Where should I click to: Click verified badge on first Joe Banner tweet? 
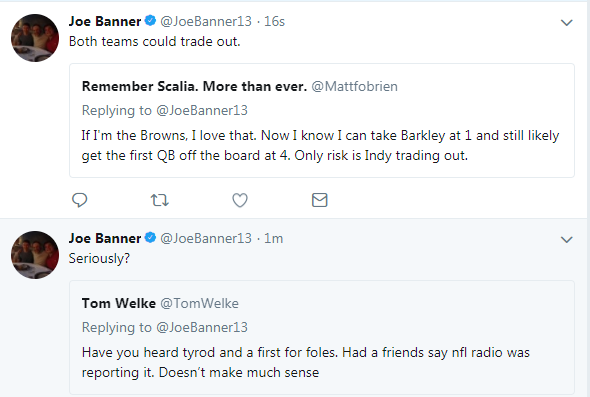tap(150, 21)
